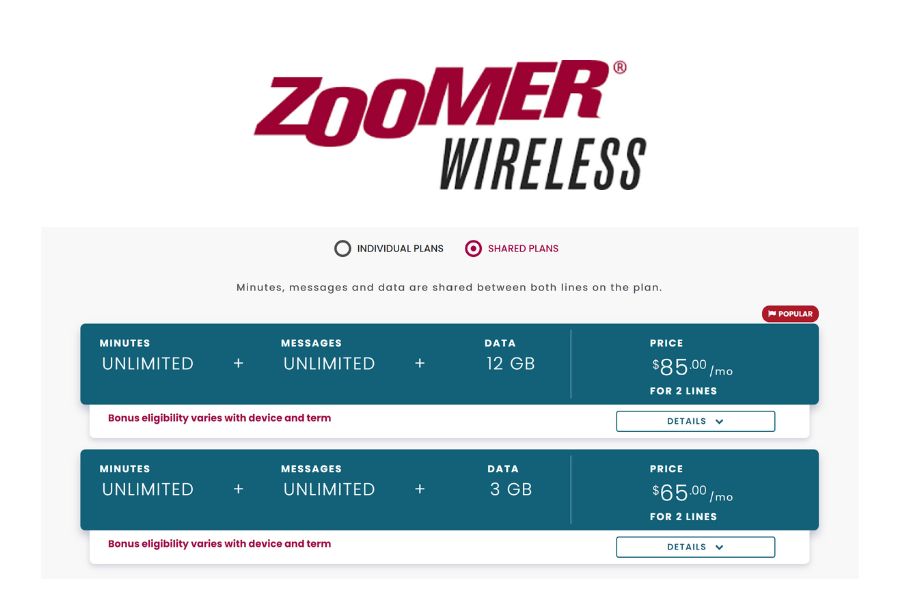Click the $65.00/mo price
This screenshot has height=600, width=900.
[693, 493]
